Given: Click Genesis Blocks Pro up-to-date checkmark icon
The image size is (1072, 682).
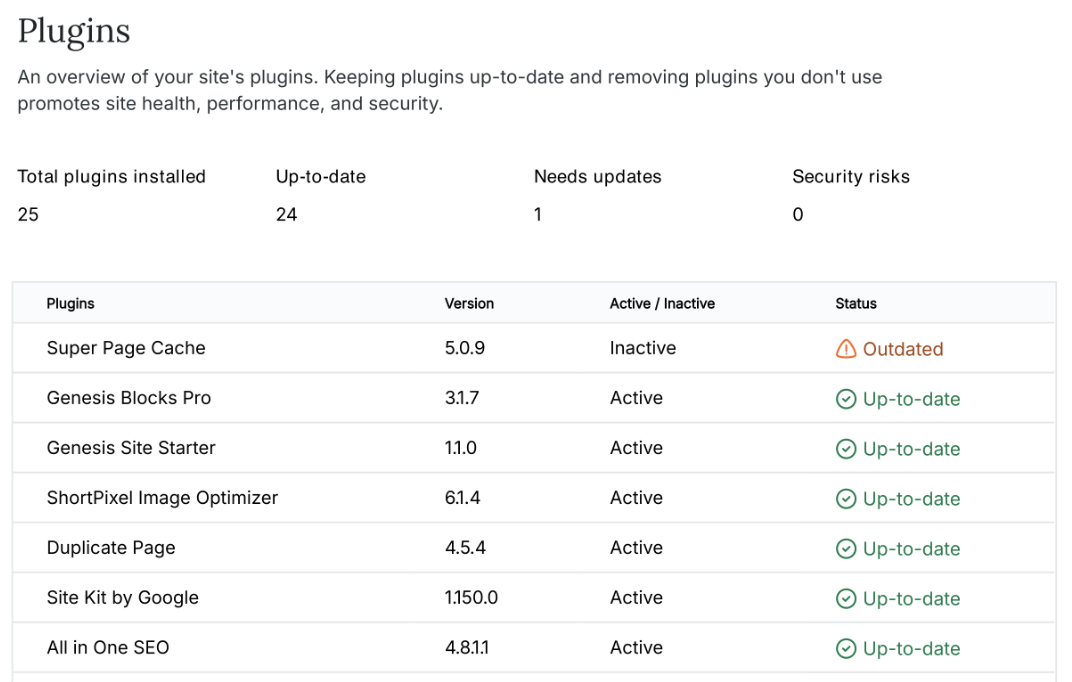Looking at the screenshot, I should [846, 399].
